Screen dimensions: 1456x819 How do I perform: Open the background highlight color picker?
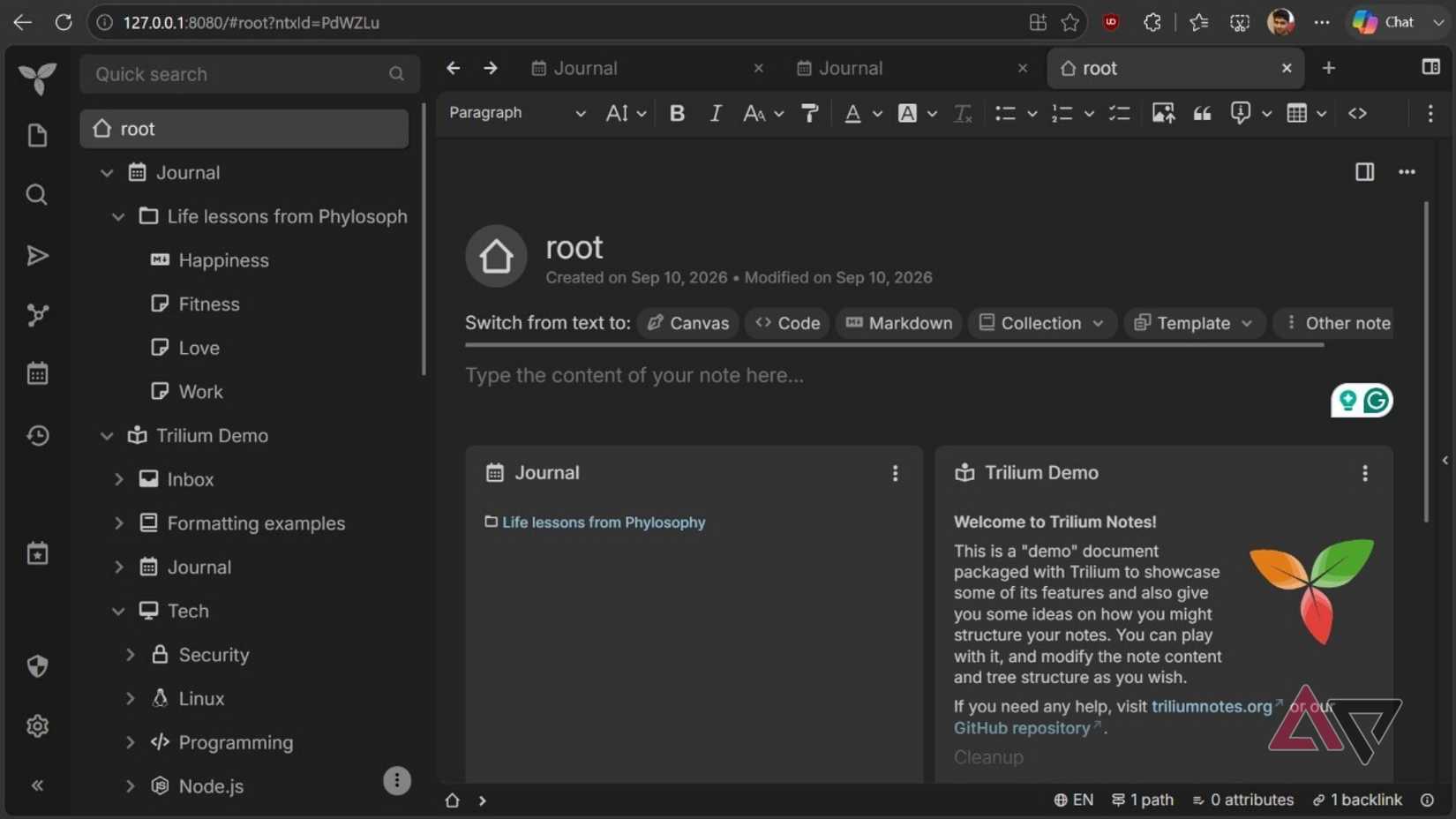click(917, 113)
